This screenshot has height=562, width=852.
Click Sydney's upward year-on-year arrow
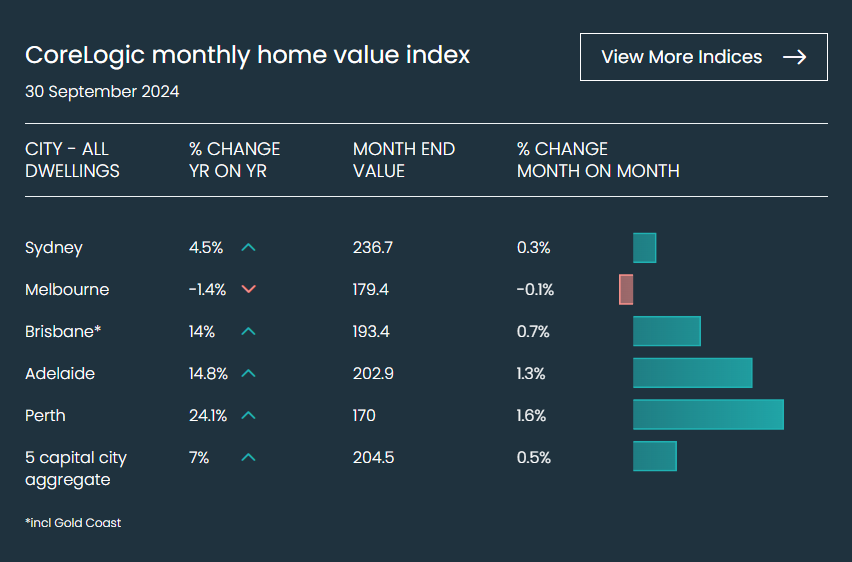249,248
